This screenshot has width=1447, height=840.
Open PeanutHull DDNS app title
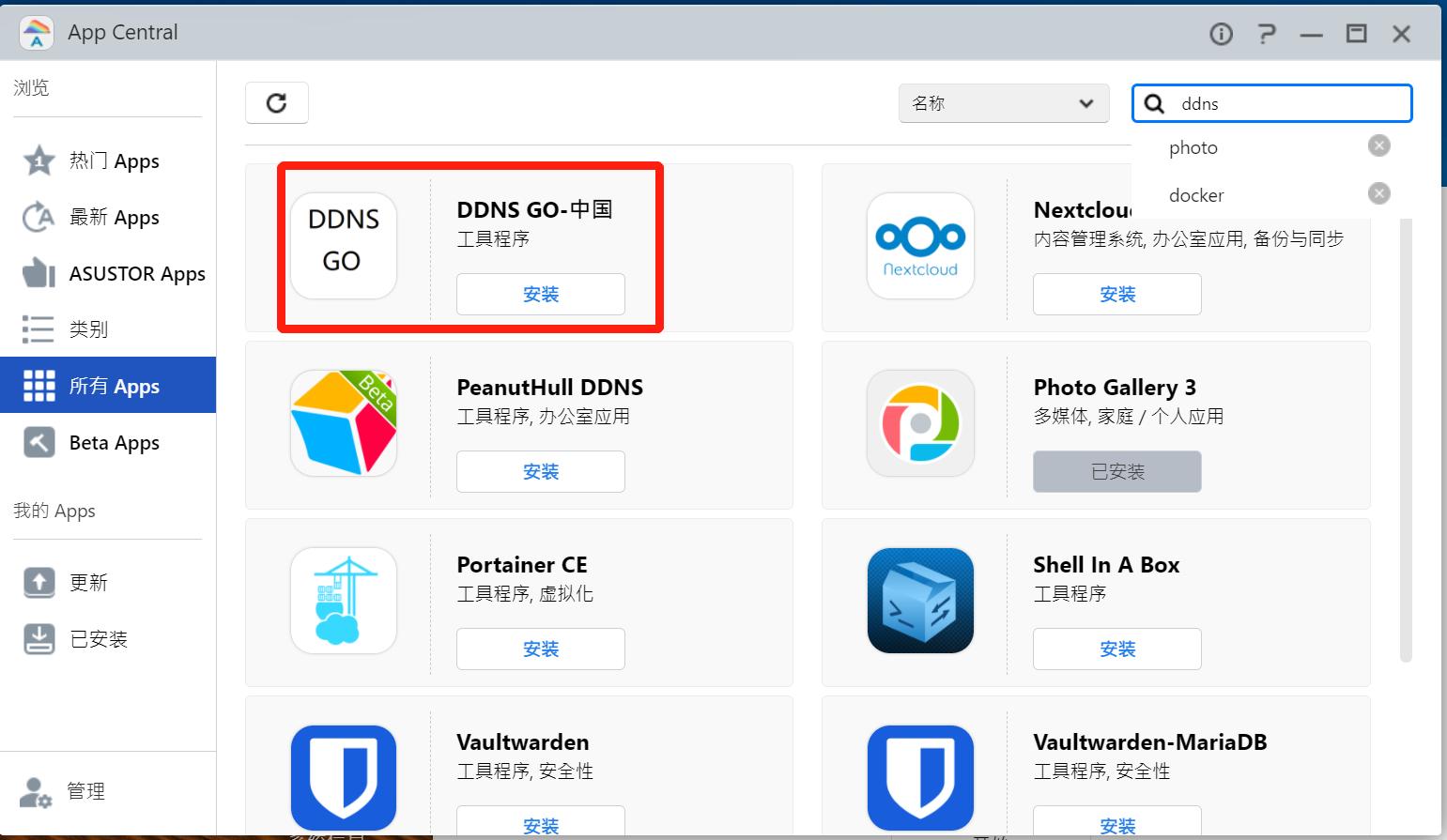click(x=550, y=388)
